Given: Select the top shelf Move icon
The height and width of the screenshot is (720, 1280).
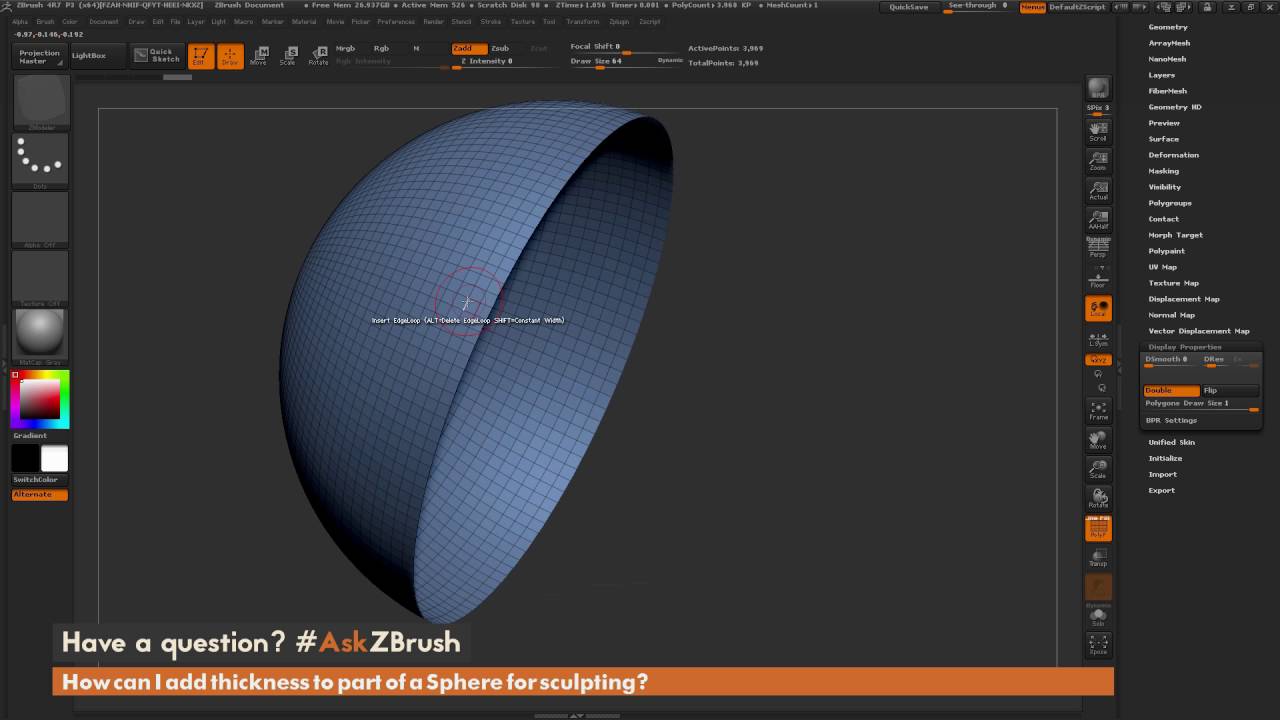Looking at the screenshot, I should tap(259, 56).
